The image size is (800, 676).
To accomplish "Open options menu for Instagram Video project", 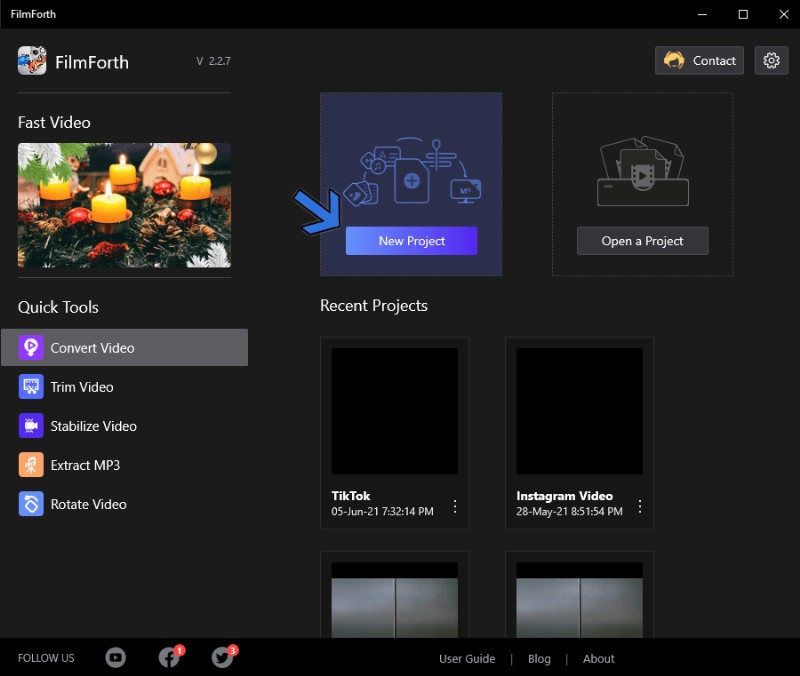I will pyautogui.click(x=640, y=506).
